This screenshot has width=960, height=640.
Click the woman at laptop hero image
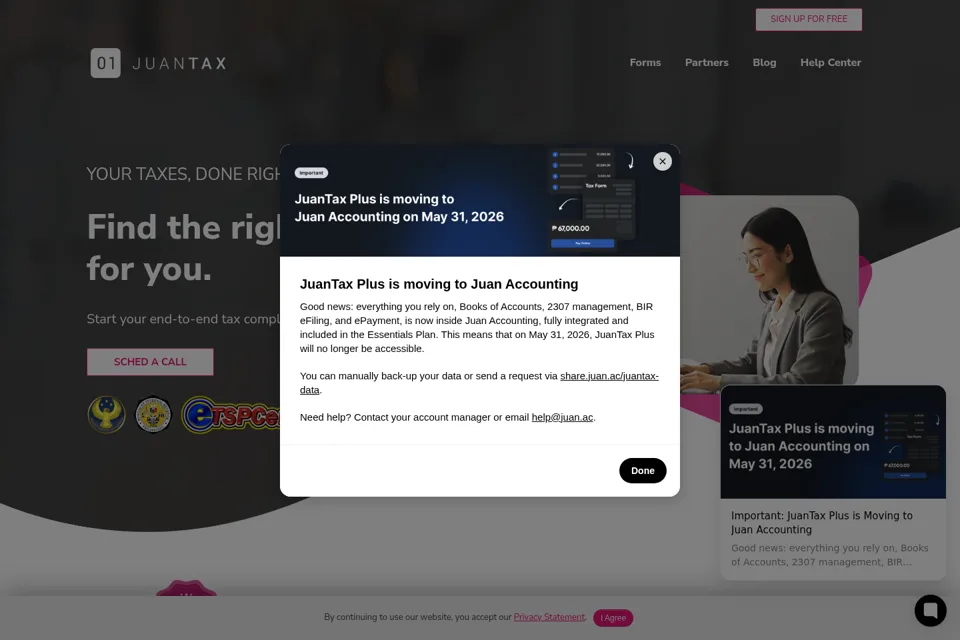[x=769, y=294]
